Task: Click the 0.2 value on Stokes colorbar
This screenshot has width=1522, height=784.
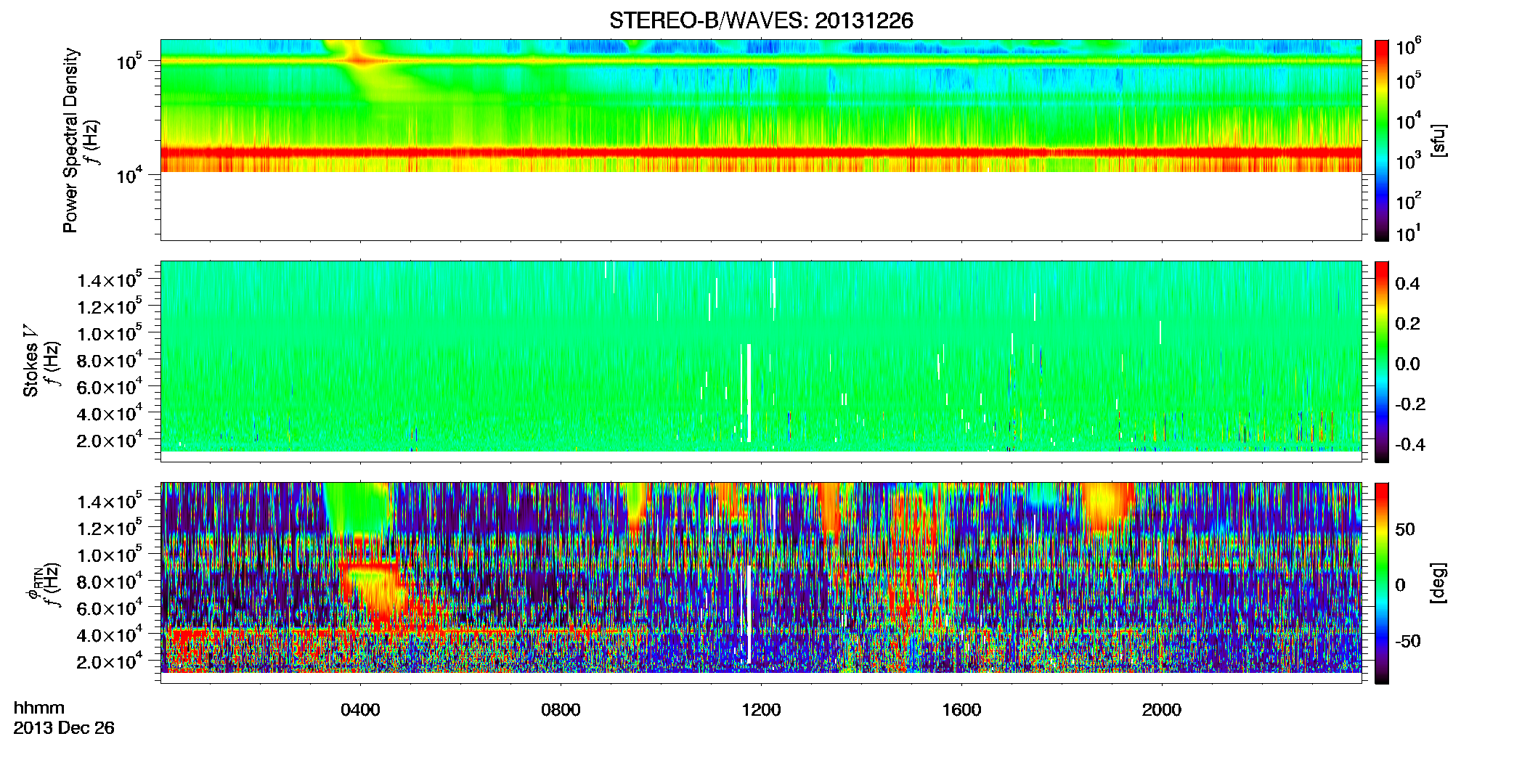Action: [1407, 324]
